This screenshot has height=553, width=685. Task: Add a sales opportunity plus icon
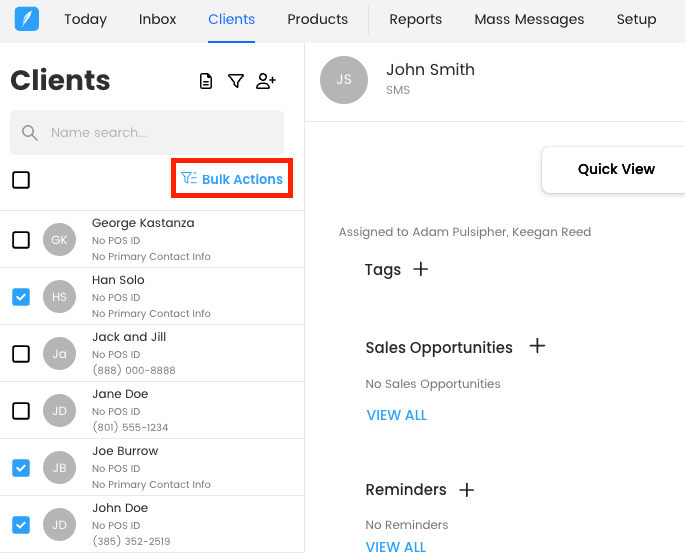(x=537, y=346)
